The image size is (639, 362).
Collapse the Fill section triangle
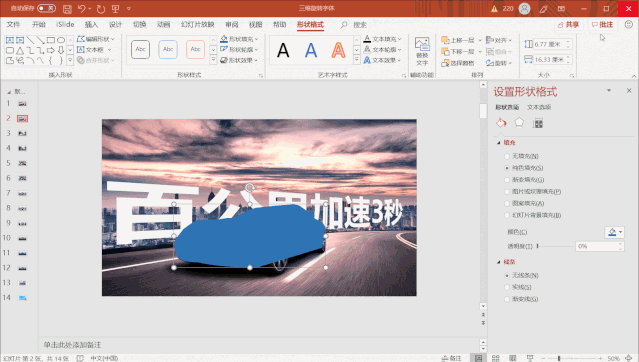coord(498,143)
